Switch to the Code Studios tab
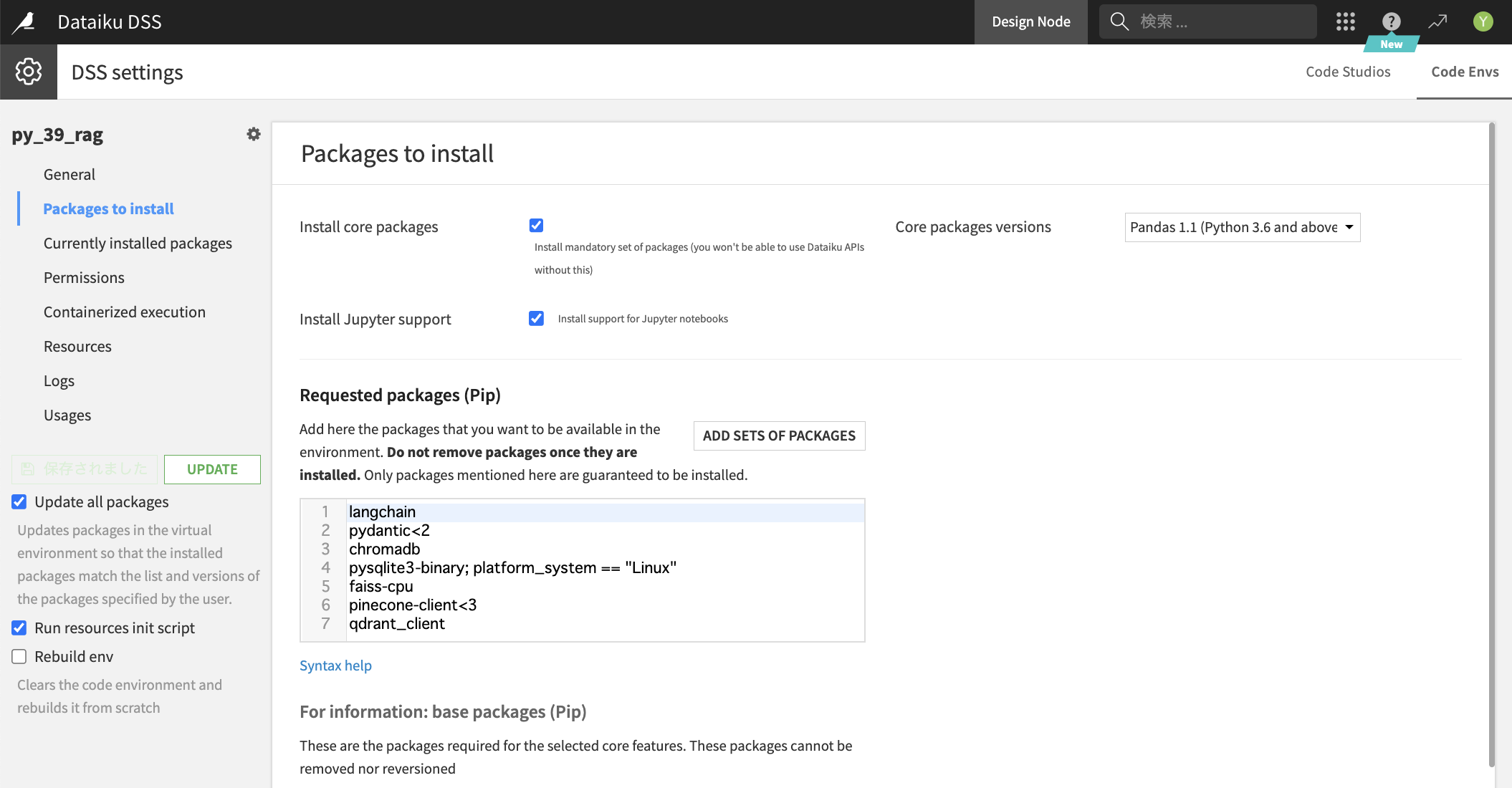The height and width of the screenshot is (788, 1512). [1347, 72]
